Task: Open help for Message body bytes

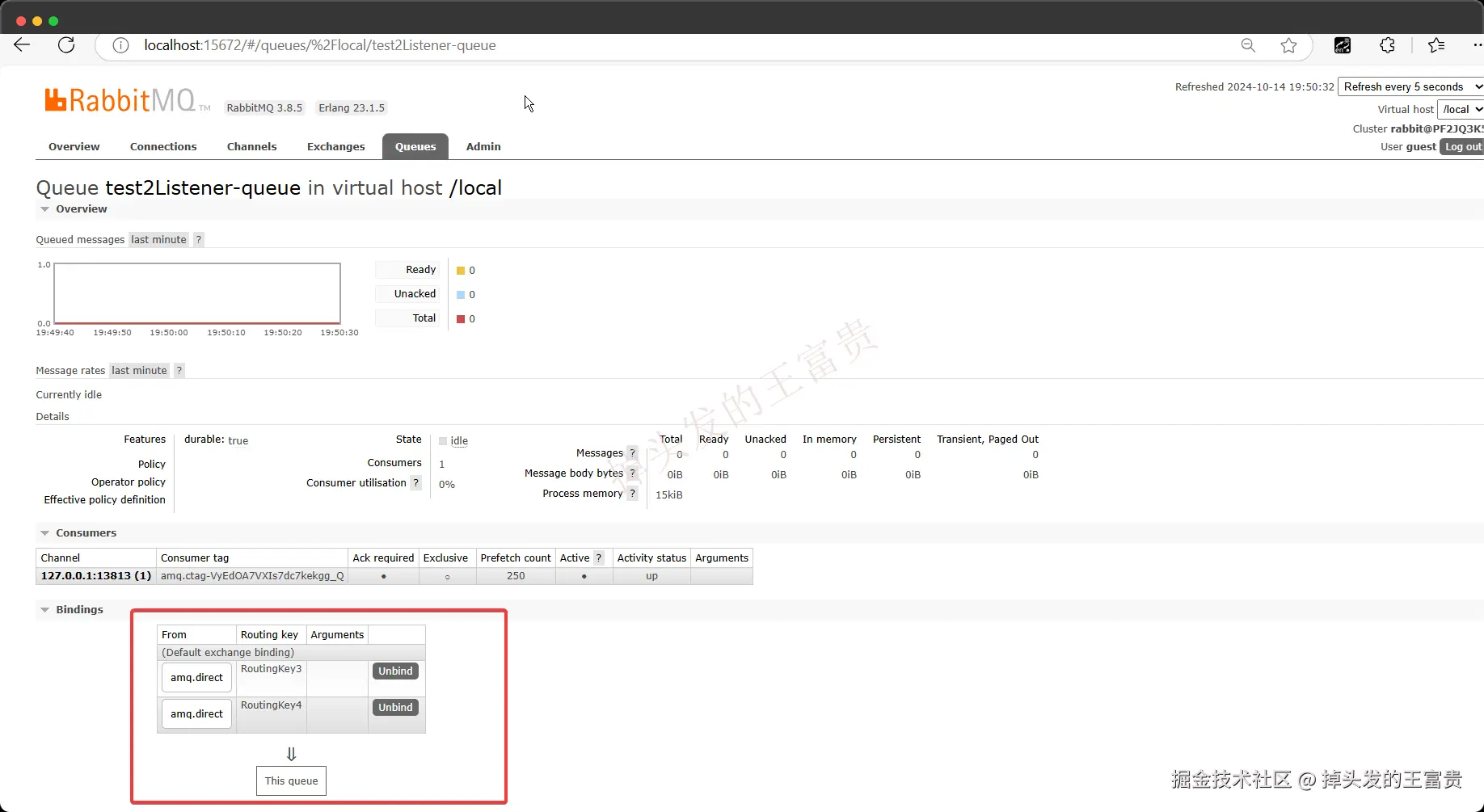Action: 632,473
